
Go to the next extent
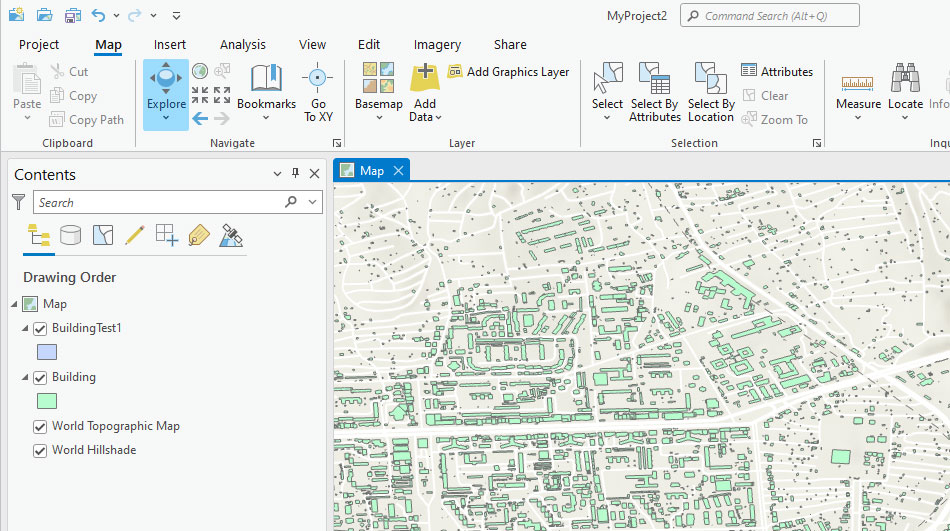222,119
